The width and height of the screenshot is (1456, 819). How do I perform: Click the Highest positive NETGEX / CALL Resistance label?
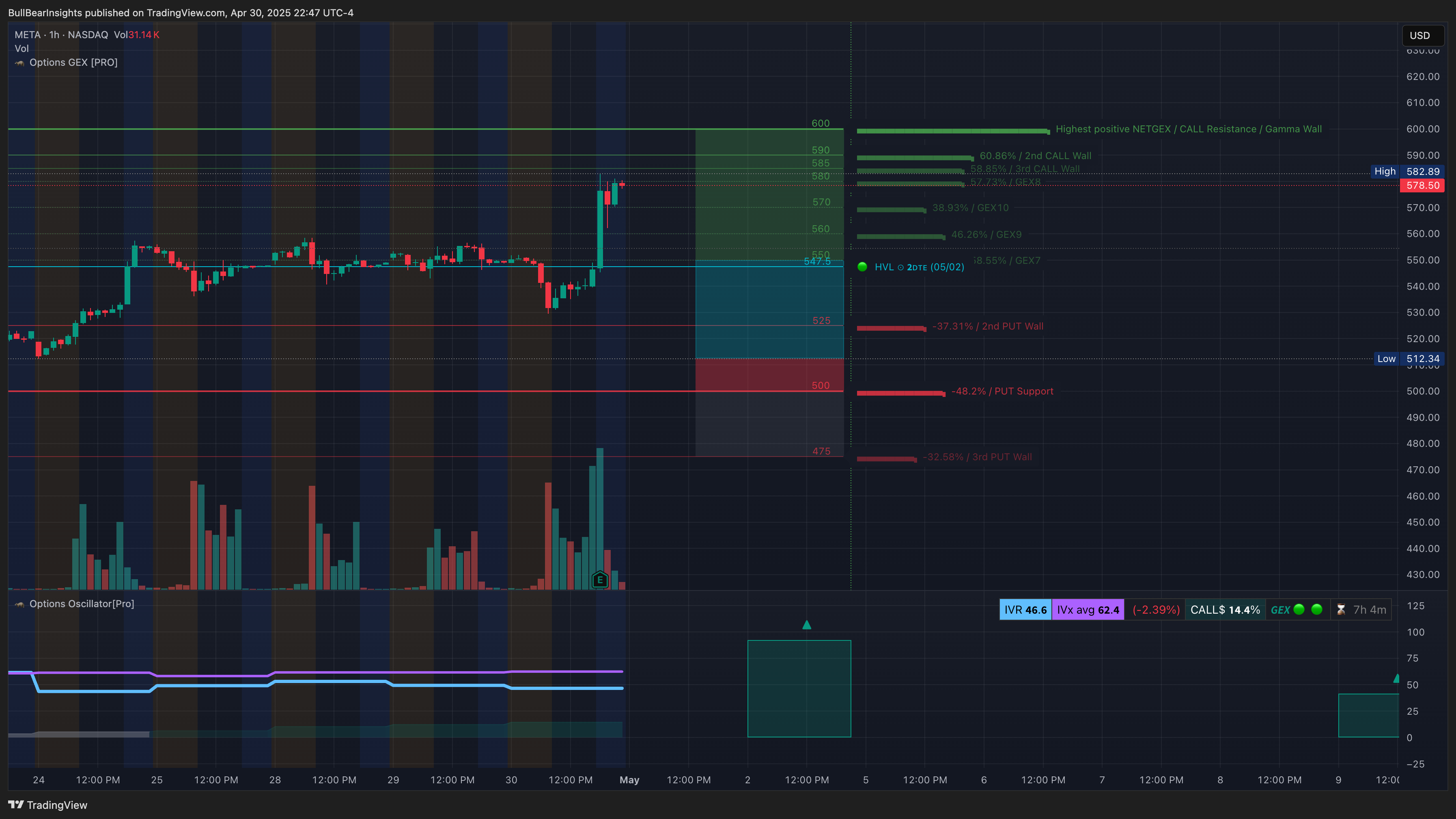click(1189, 129)
